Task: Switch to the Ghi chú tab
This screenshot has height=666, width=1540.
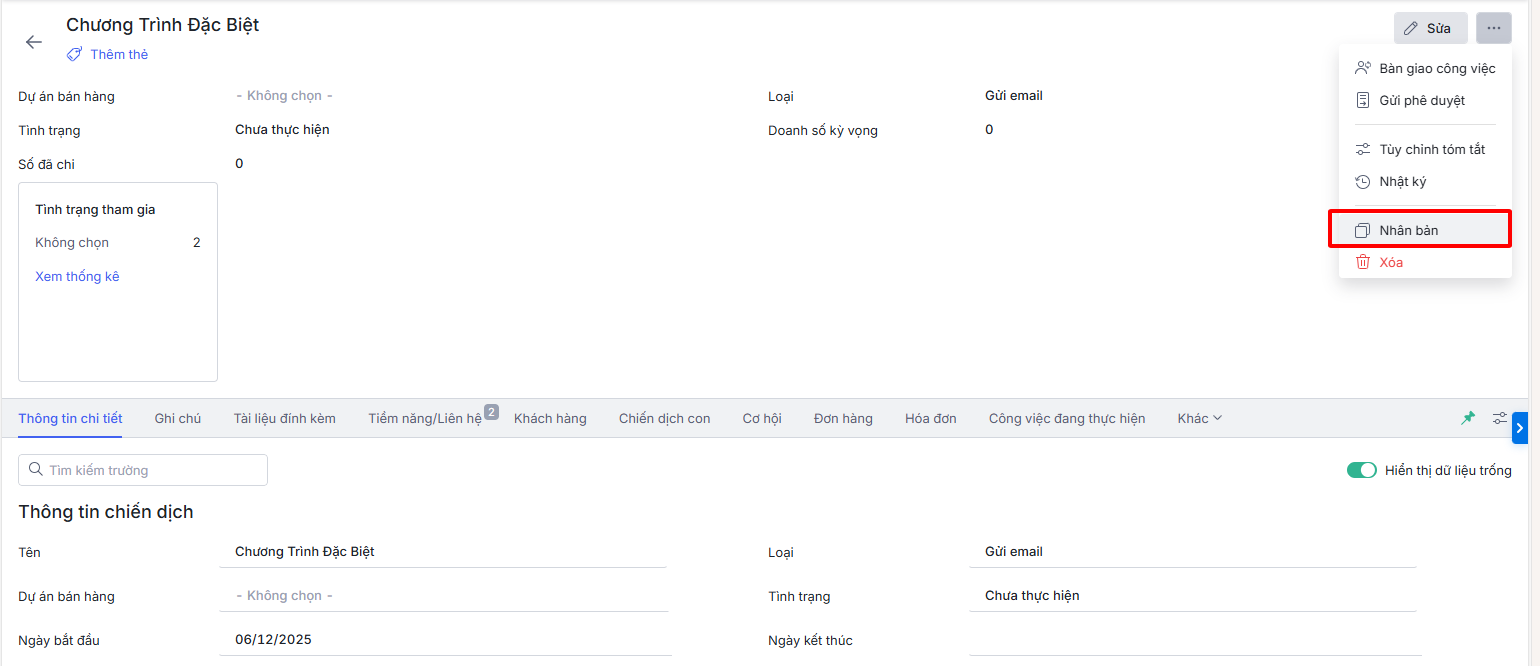Action: coord(178,418)
